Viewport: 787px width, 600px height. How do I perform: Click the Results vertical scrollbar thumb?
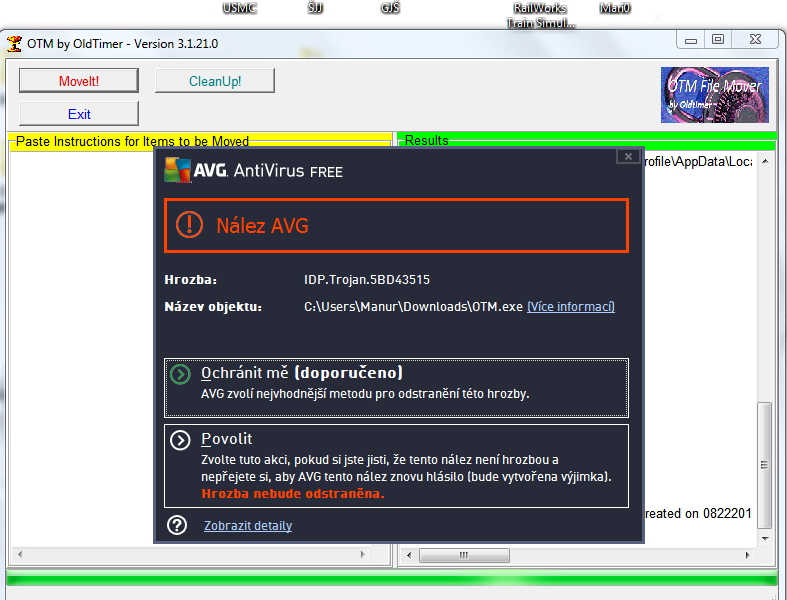(765, 465)
